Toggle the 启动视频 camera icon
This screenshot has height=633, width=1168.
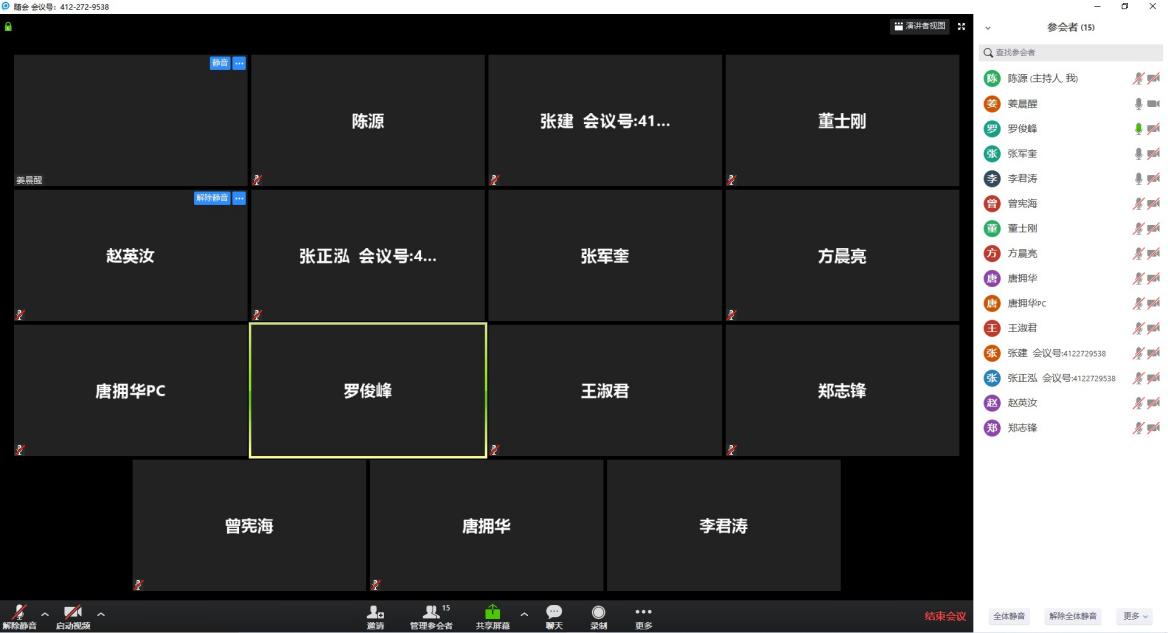[x=73, y=611]
